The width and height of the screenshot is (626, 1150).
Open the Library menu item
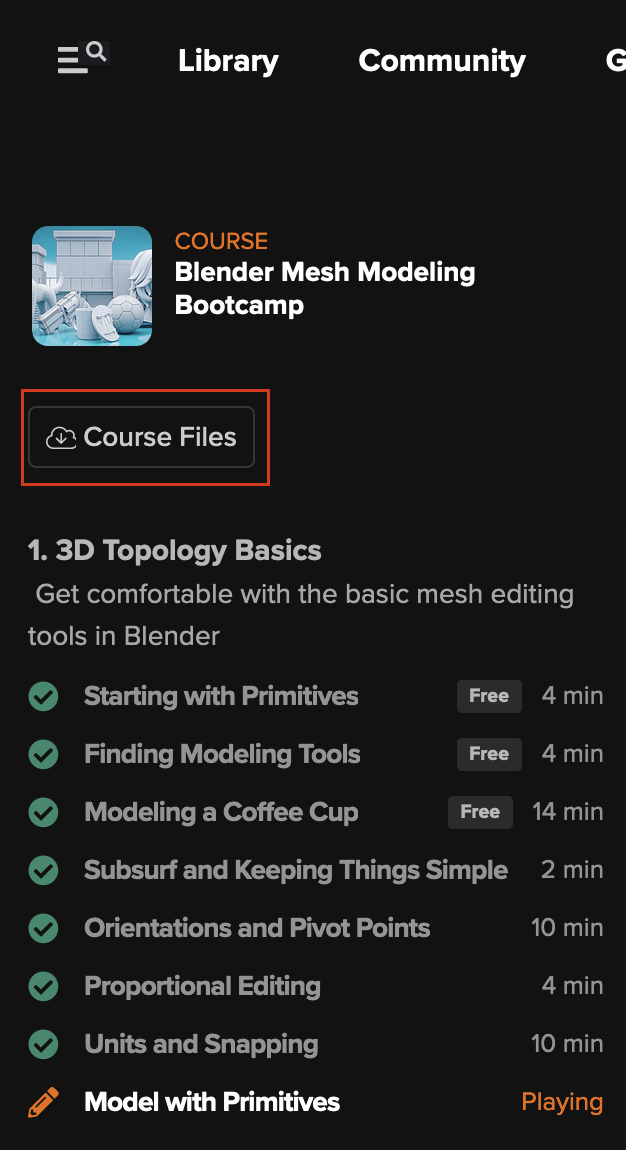click(227, 60)
